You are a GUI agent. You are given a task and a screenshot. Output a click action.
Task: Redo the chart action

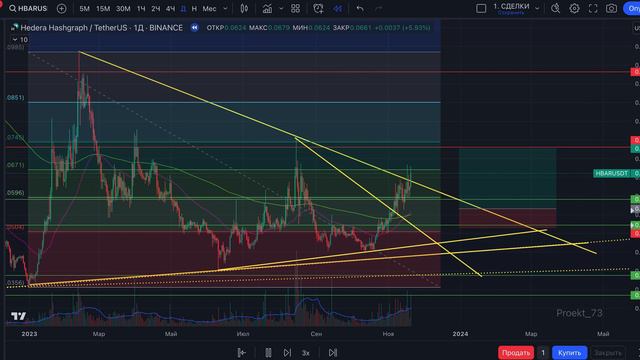378,8
